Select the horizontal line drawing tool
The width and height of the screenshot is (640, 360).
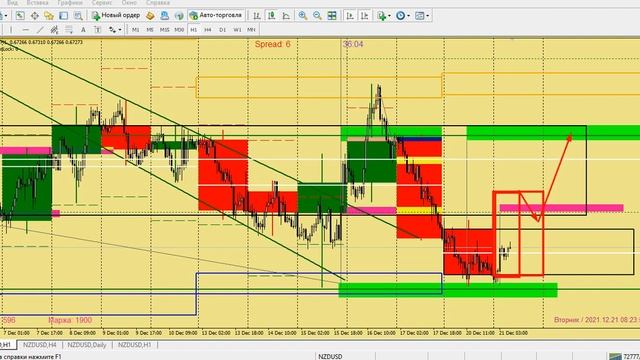coord(25,30)
